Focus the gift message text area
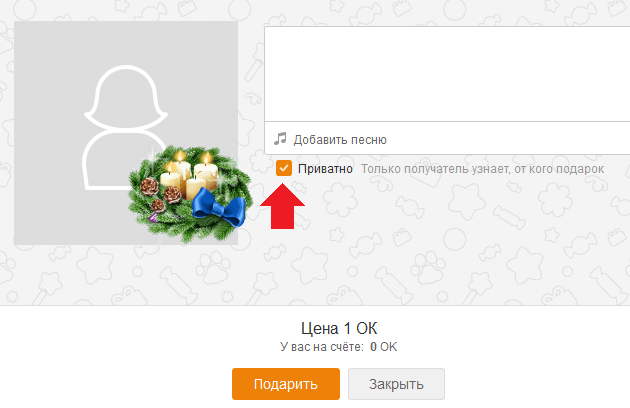This screenshot has height=408, width=630. 447,74
